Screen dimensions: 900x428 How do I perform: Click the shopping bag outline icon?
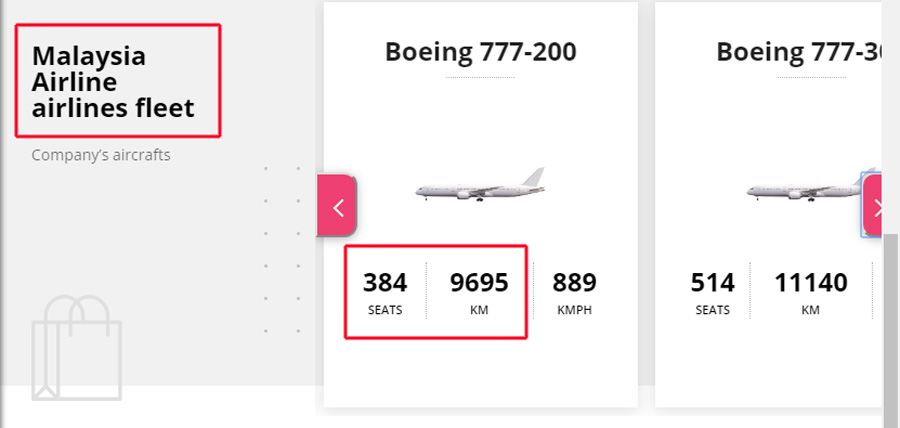77,348
